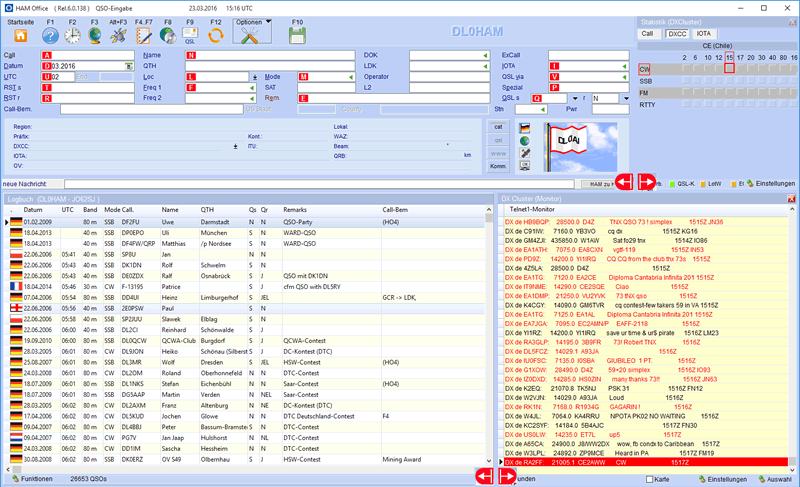This screenshot has height=487, width=800.
Task: Click SSB row 20 m statistic box
Action: (x=751, y=81)
